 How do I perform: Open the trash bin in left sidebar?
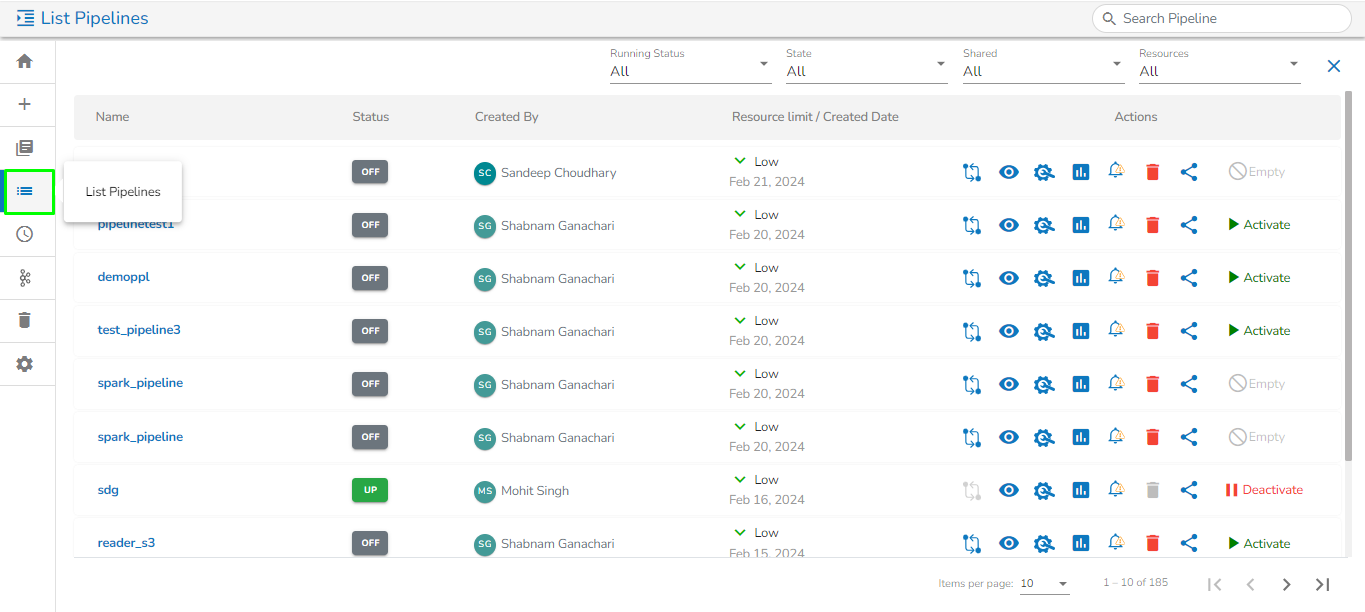25,320
